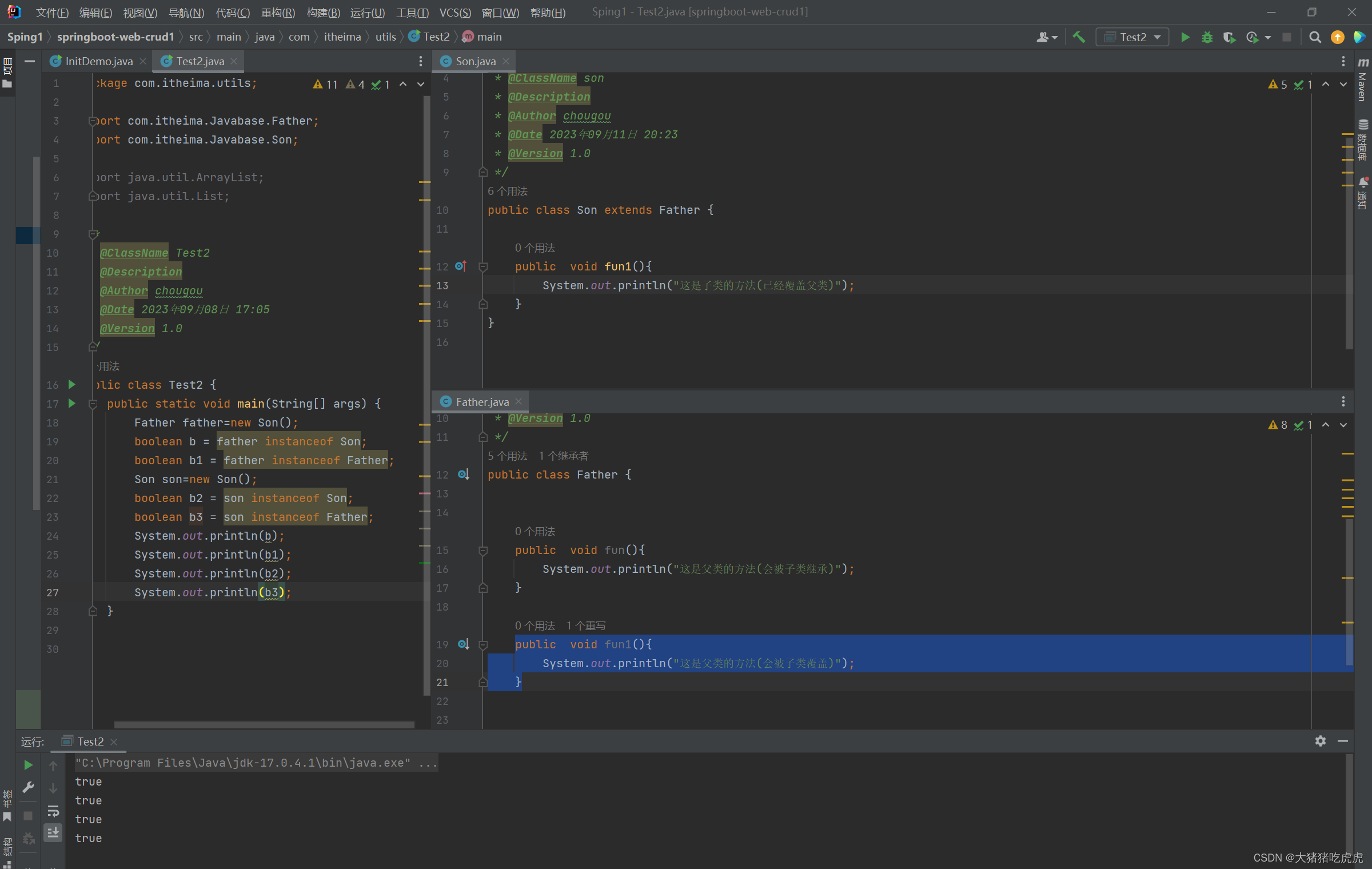Open Project tool window in left stripe
1372x869 pixels.
7,73
